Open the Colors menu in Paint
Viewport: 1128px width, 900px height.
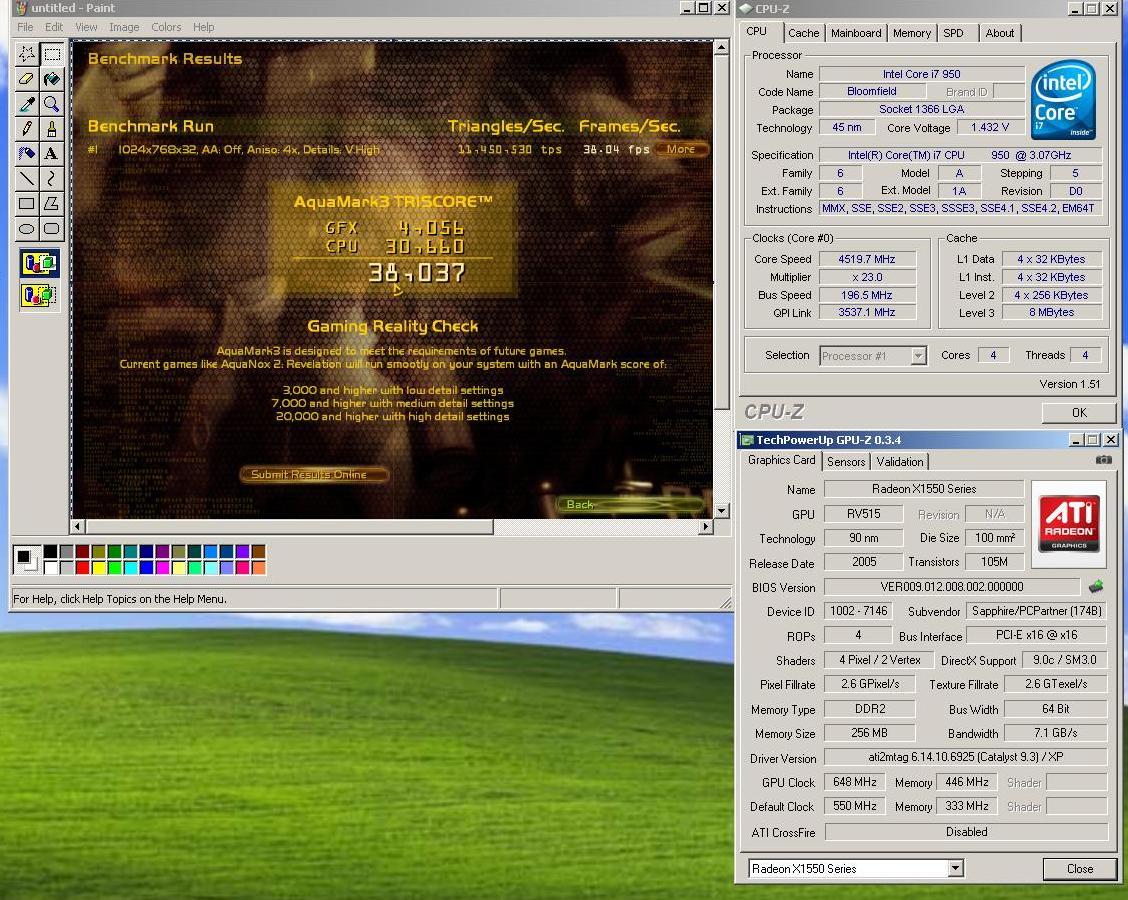tap(166, 27)
